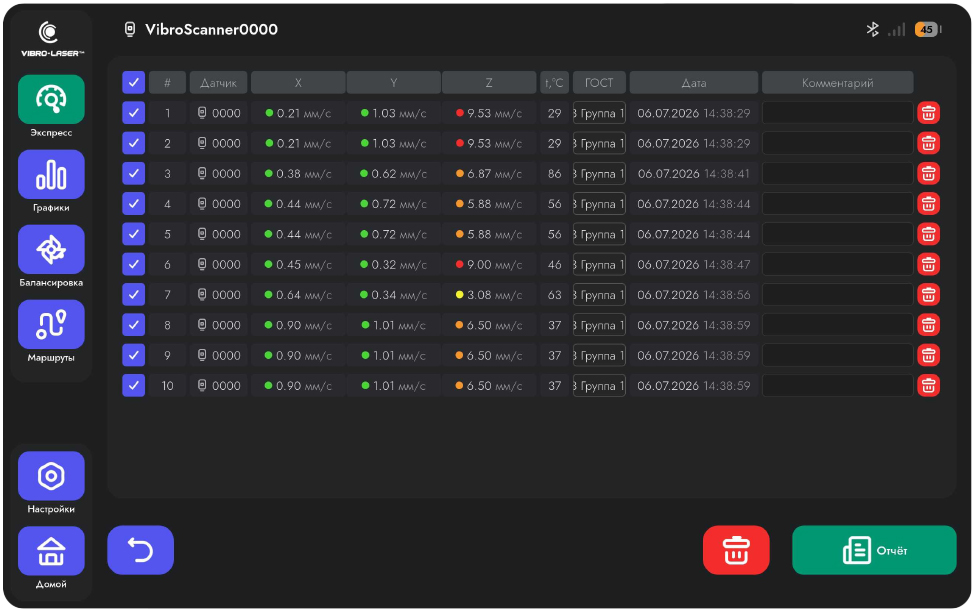Click the comment field in row 7

[838, 295]
